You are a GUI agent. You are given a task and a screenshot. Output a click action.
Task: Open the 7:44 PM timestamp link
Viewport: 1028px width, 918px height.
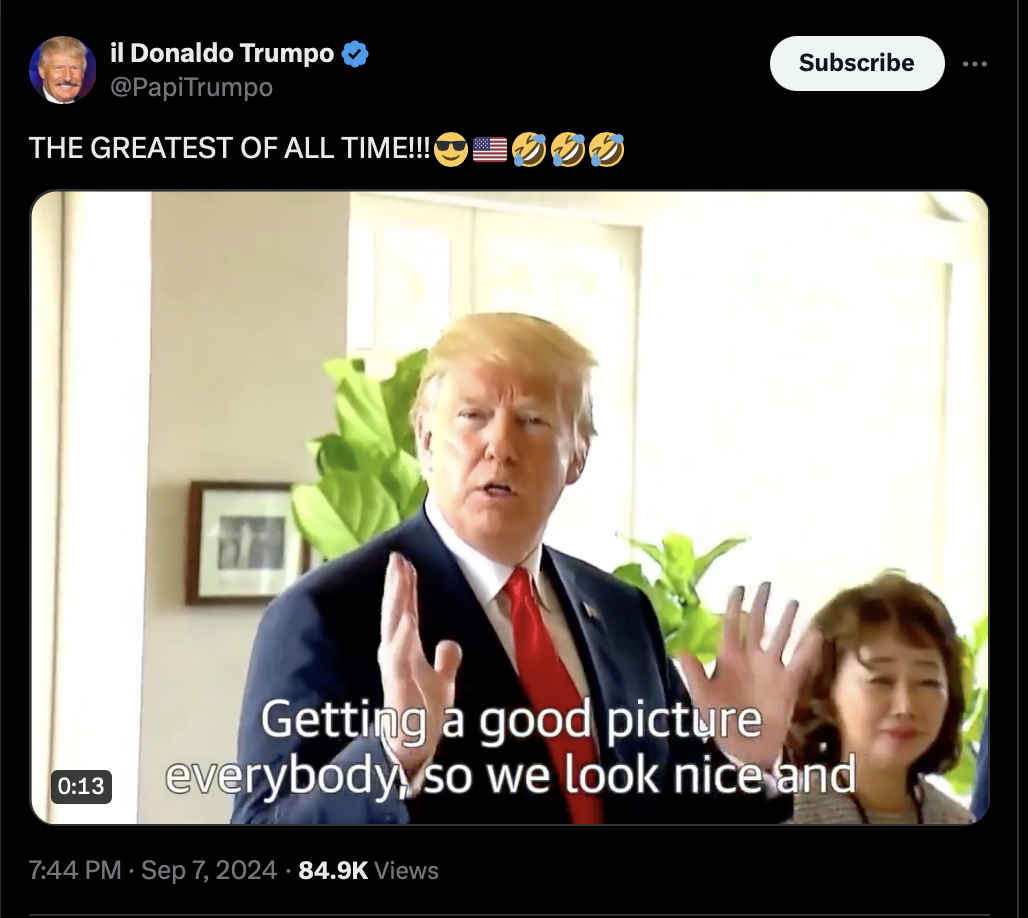pos(75,870)
